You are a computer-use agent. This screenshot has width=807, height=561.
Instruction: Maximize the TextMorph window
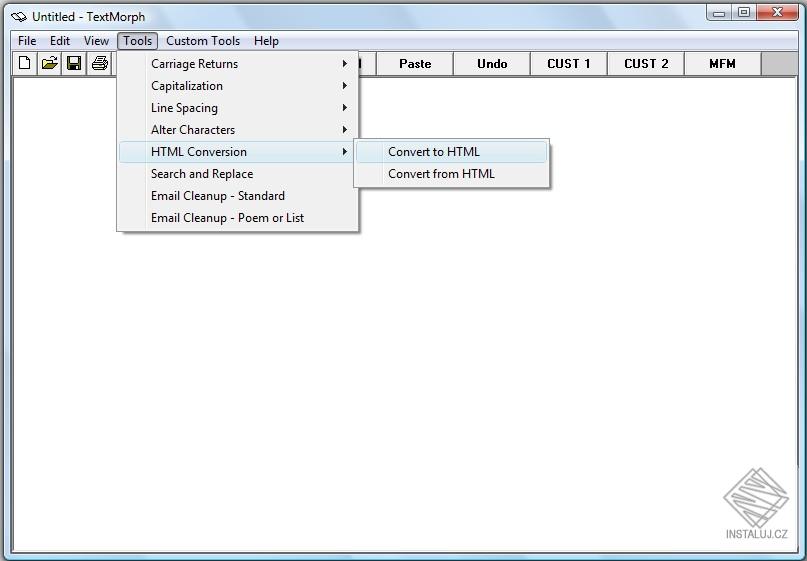(x=744, y=12)
